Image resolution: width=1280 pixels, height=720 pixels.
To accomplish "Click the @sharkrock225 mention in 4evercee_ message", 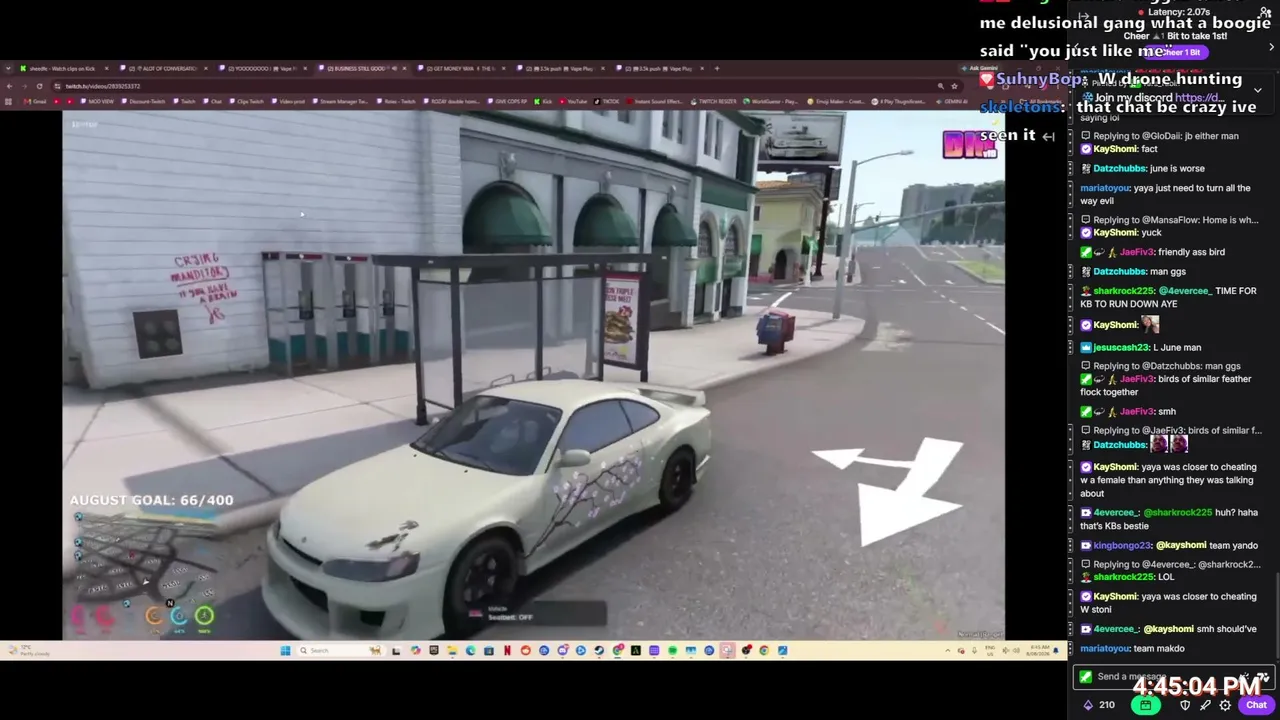I will click(x=1178, y=513).
